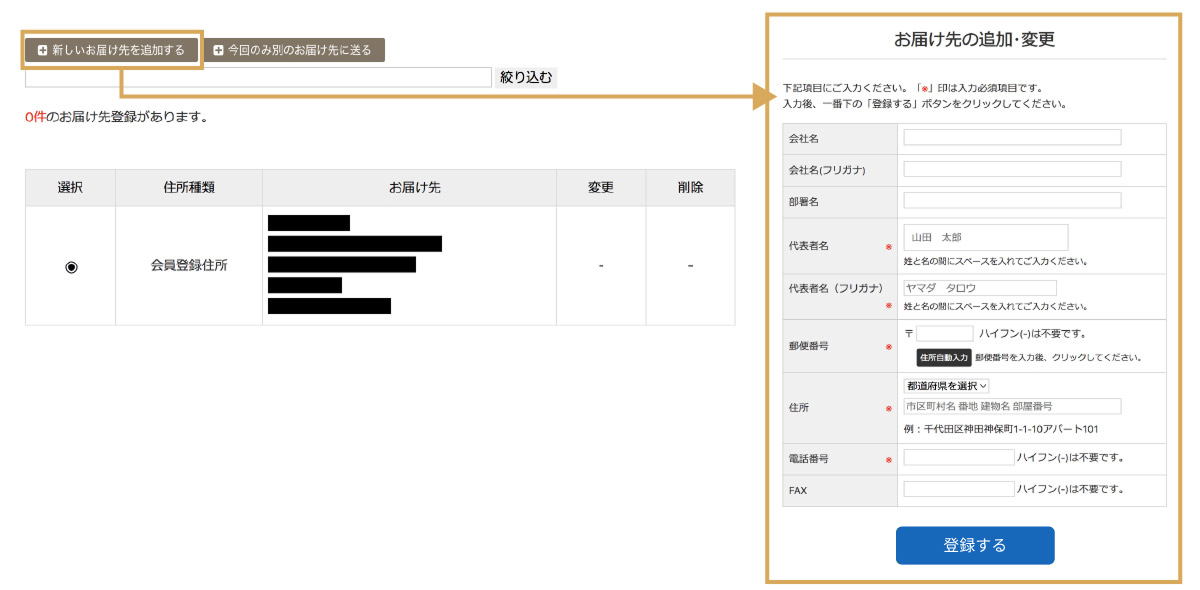
Task: Click the 新しいお届け先を追加する button
Action: [x=112, y=50]
